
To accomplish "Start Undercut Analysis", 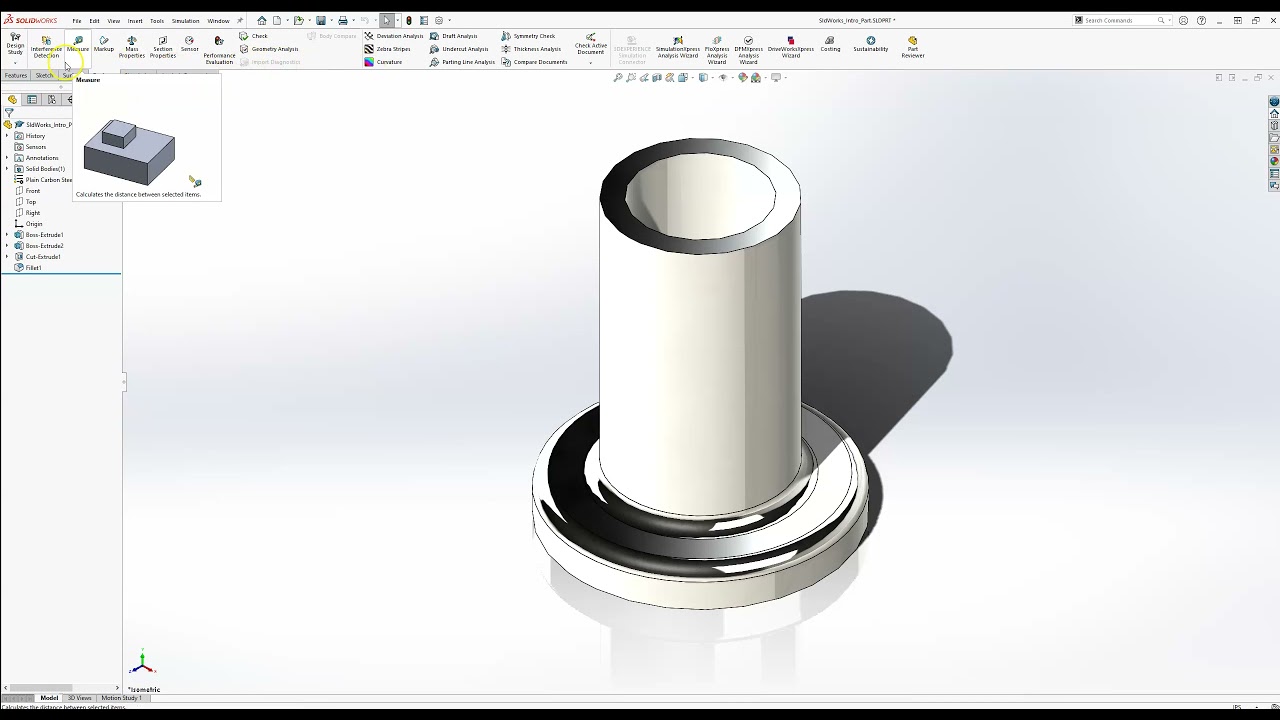I will coord(460,49).
